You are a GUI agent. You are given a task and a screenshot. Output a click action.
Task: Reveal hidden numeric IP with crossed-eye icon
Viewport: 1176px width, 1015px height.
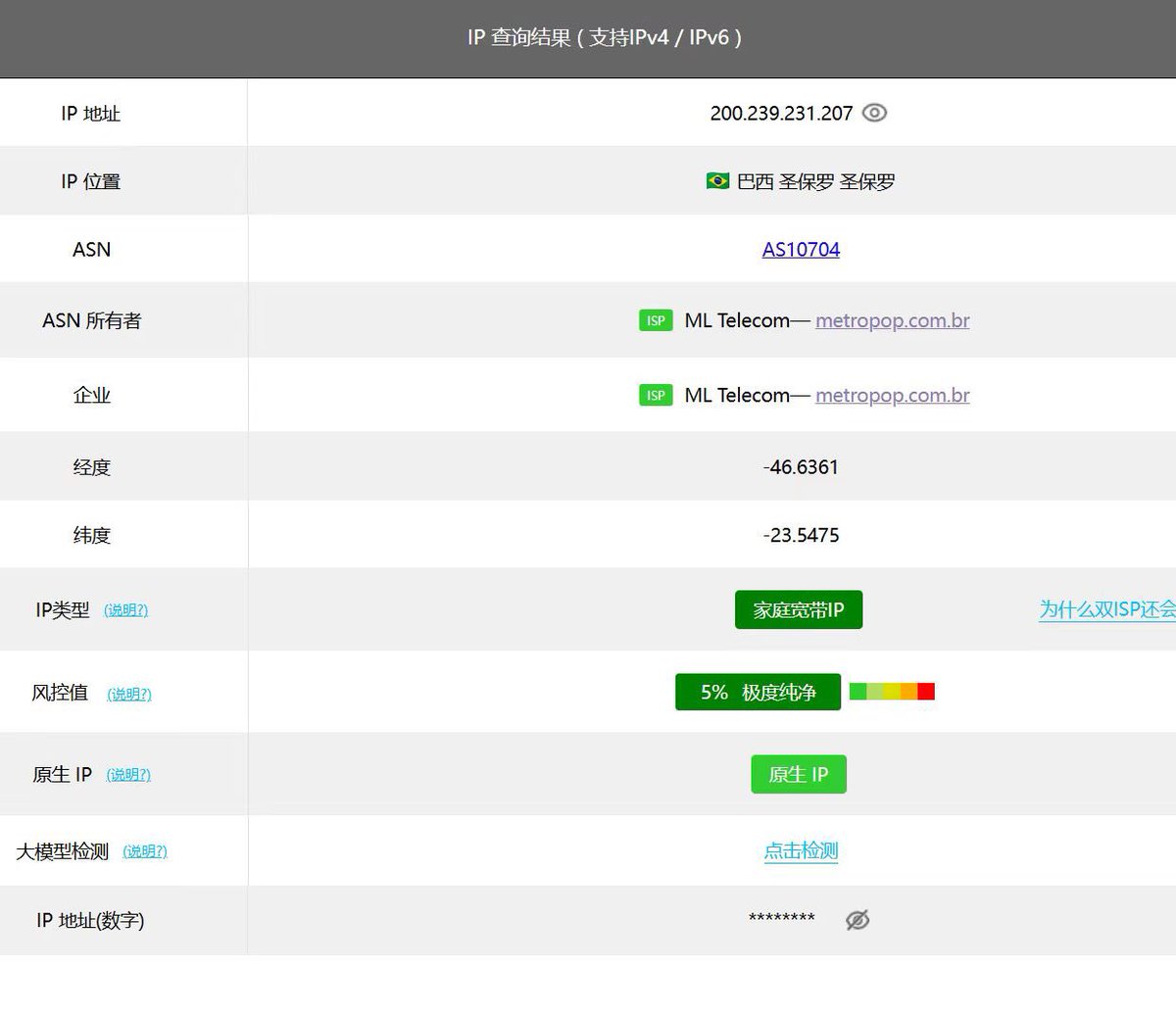(x=857, y=920)
